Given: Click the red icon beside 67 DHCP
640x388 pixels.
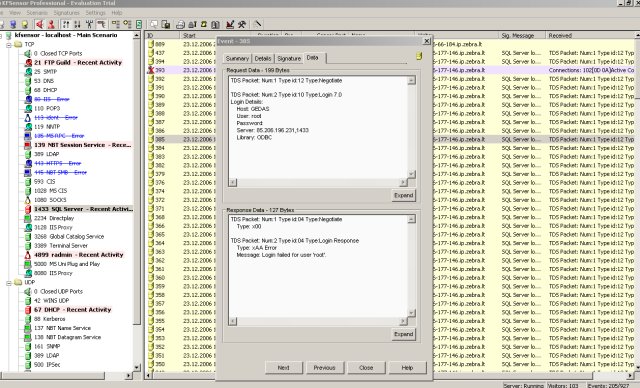Looking at the screenshot, I should click(28, 310).
